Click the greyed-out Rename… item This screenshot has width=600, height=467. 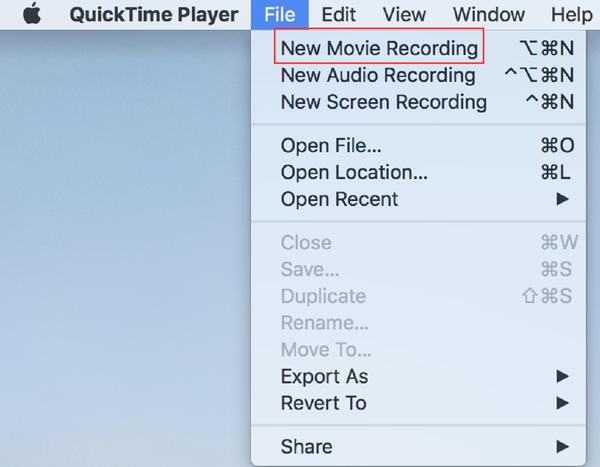419,323
